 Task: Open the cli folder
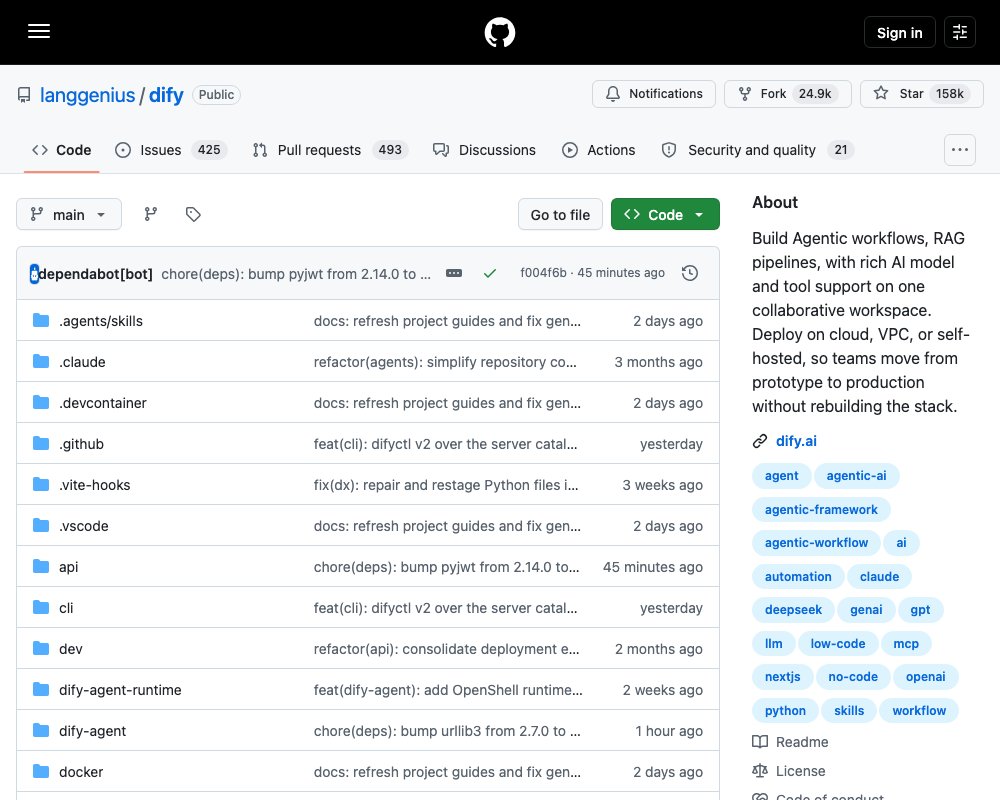click(x=66, y=608)
